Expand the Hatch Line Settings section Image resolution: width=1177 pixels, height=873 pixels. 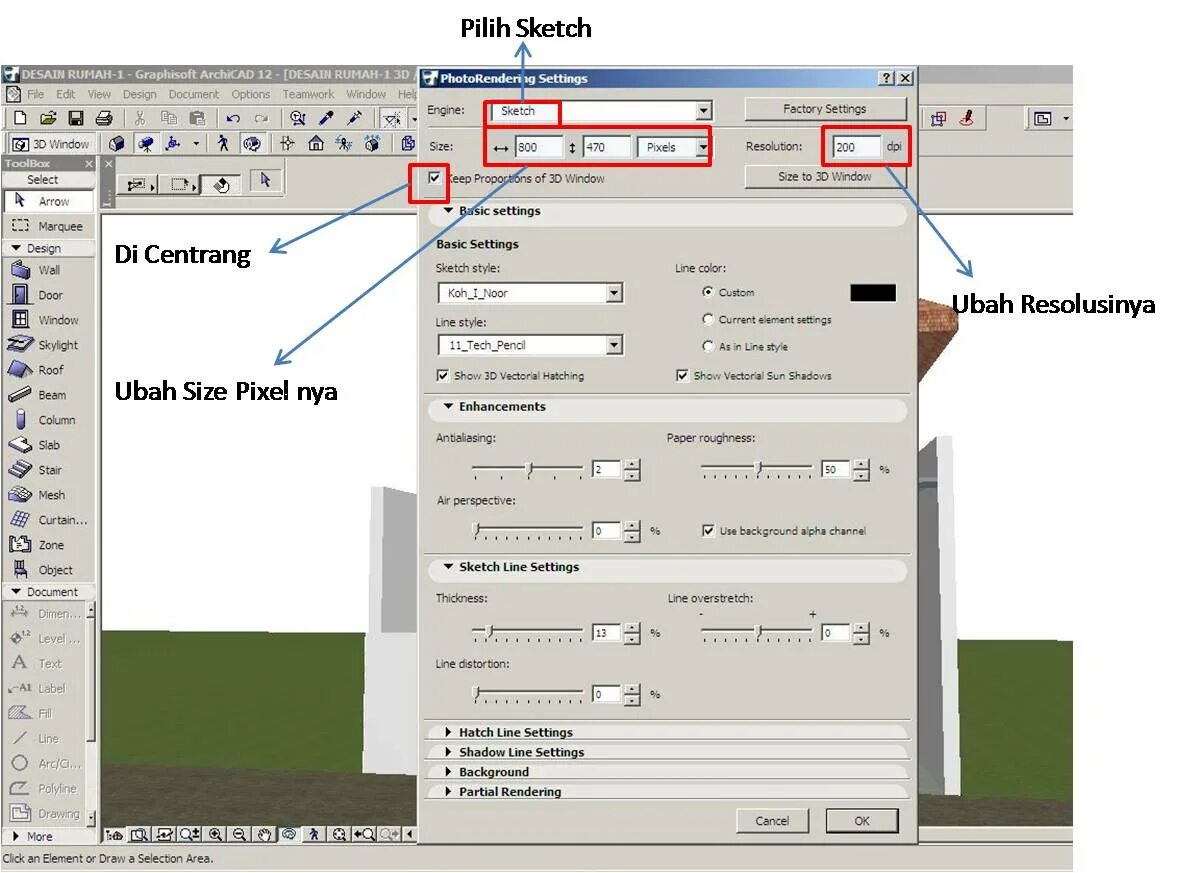click(448, 732)
